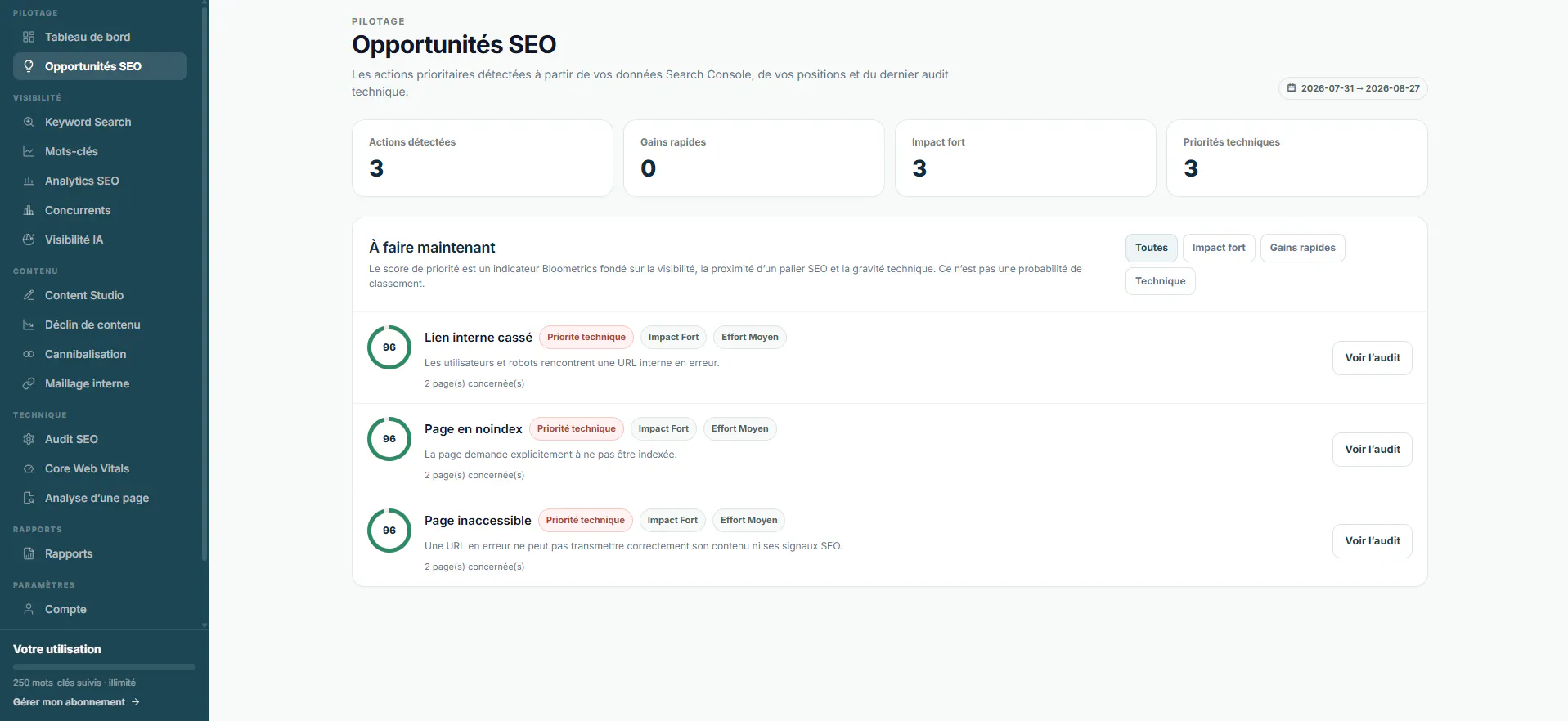Open Content Studio
Viewport: 1568px width, 721px height.
click(100, 295)
